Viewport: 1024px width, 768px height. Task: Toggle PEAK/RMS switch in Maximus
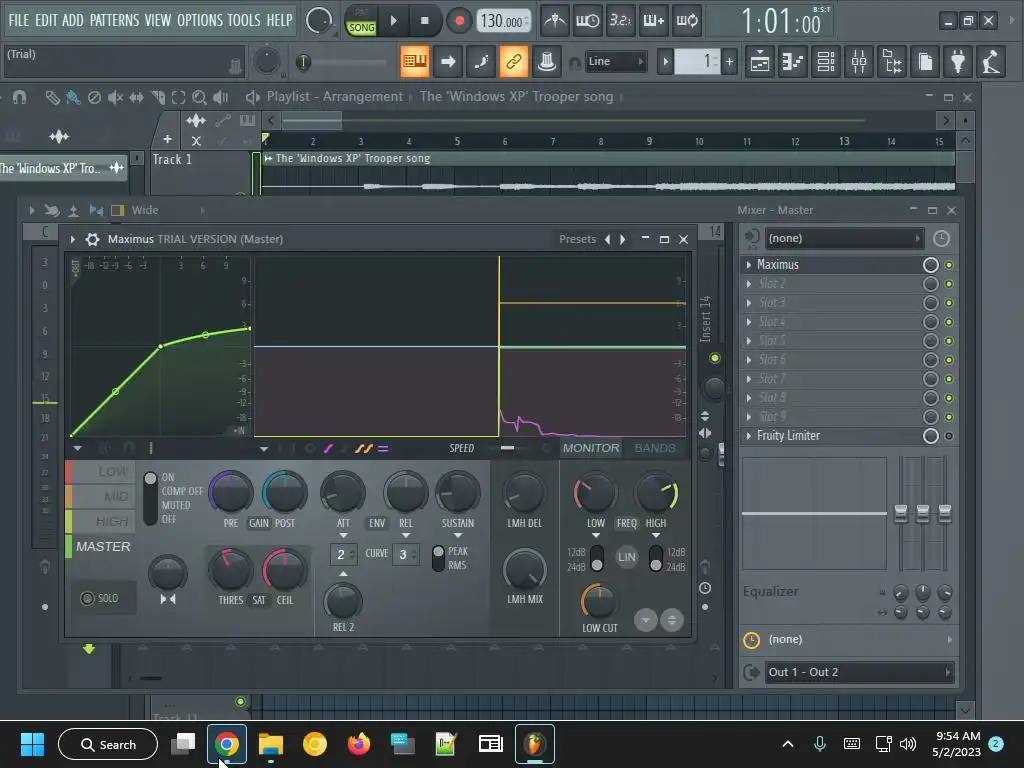pyautogui.click(x=438, y=558)
